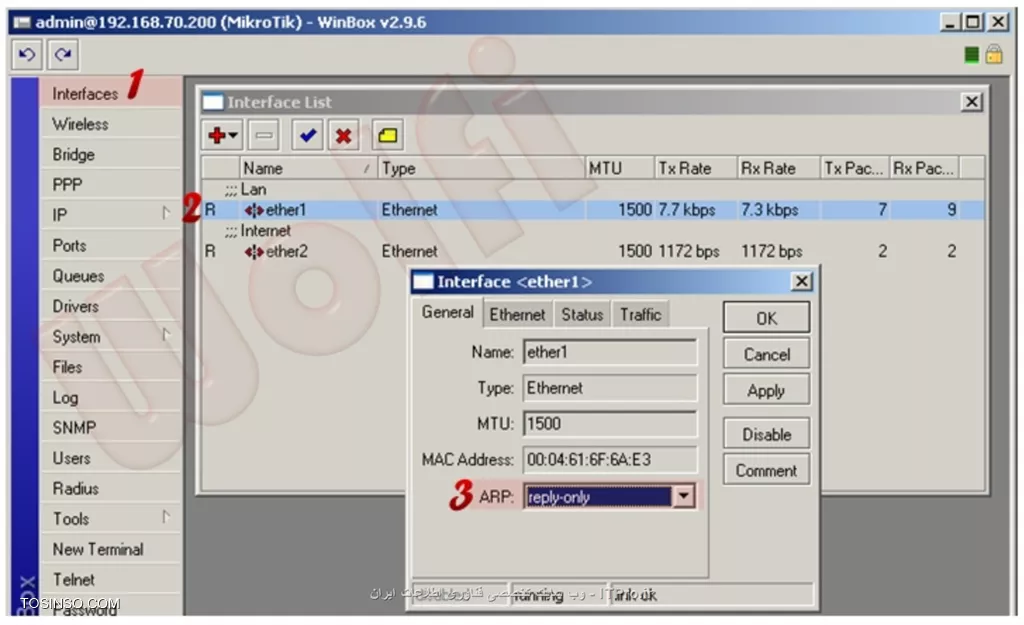Viewport: 1024px width, 625px height.
Task: Open the Telnet menu item
Action: 111,579
